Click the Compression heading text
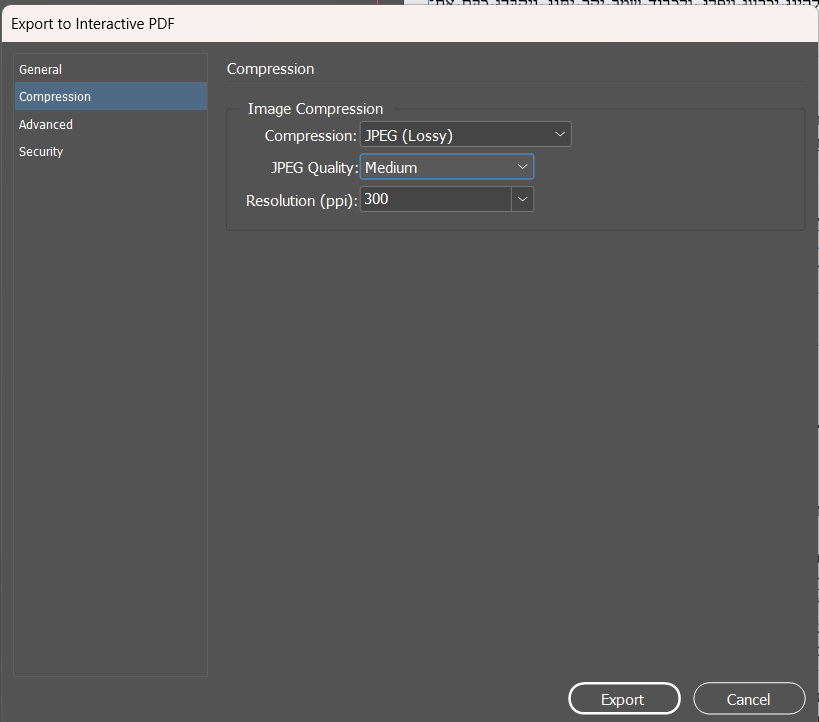Screen dimensions: 819x722 pos(271,69)
